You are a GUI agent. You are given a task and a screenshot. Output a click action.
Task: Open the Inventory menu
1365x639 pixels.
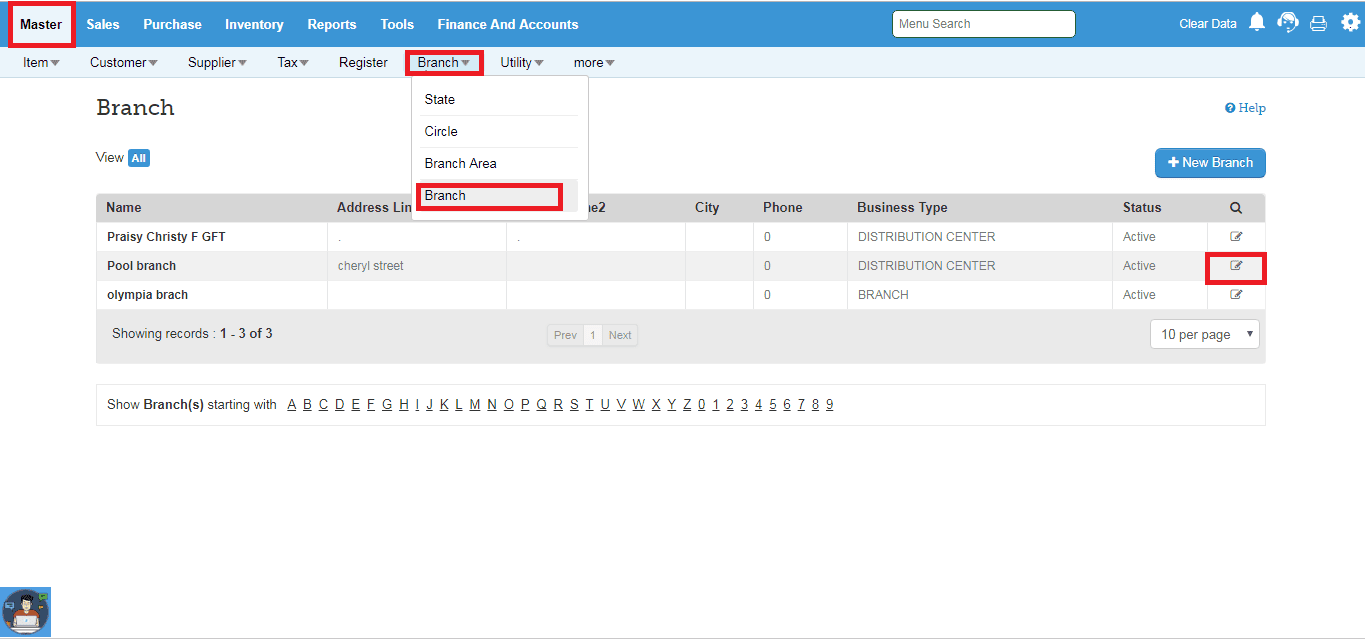point(254,24)
